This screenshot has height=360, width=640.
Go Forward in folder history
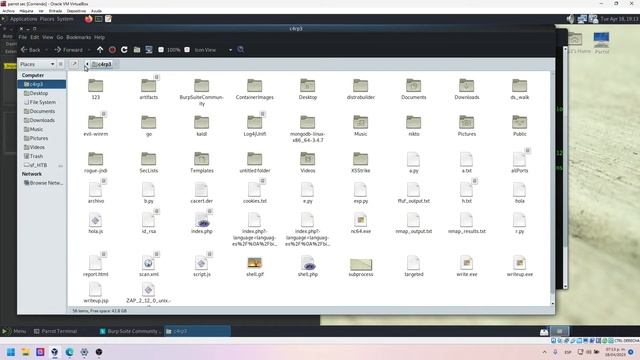[x=69, y=50]
